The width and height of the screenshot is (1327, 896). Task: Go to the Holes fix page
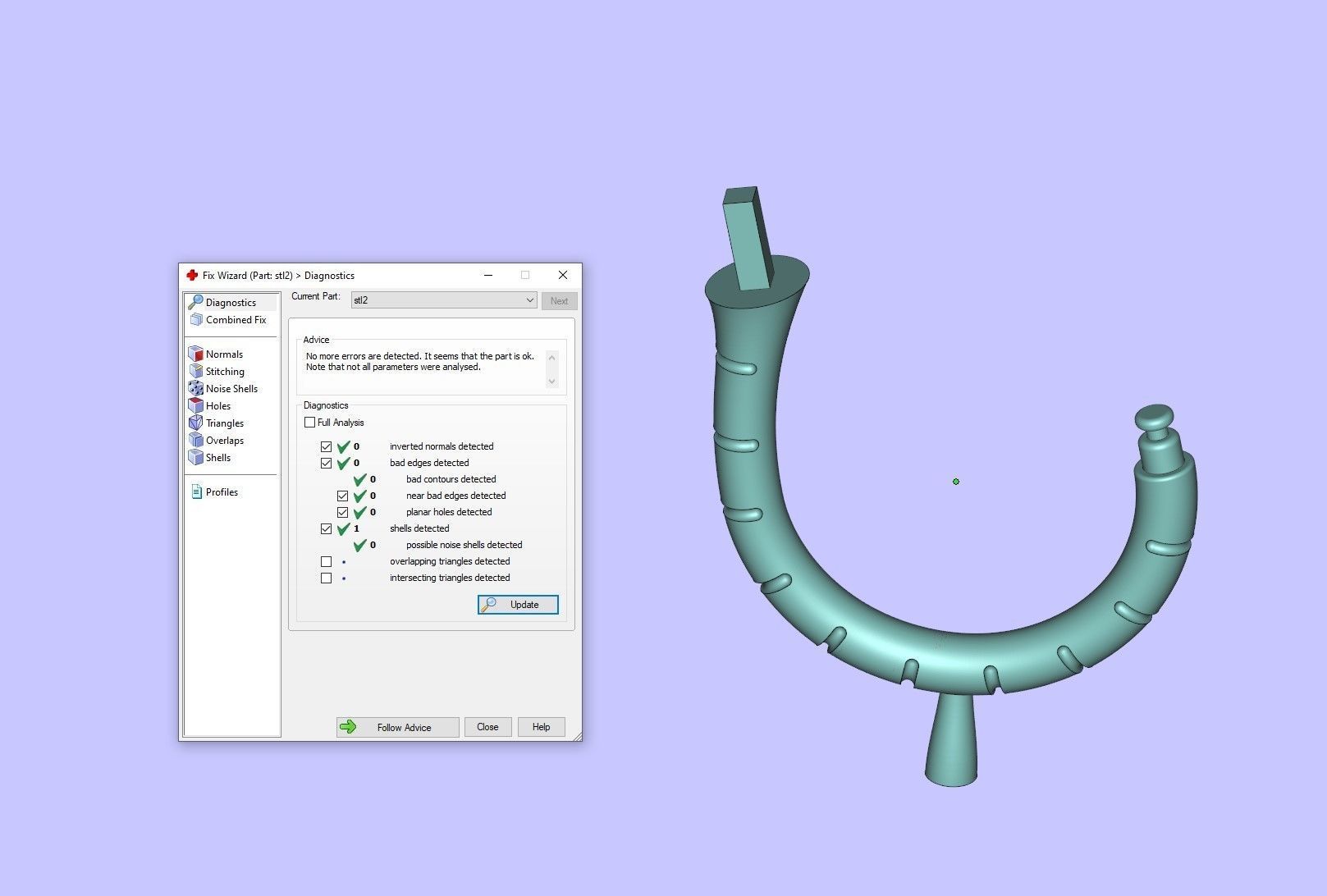pyautogui.click(x=218, y=406)
